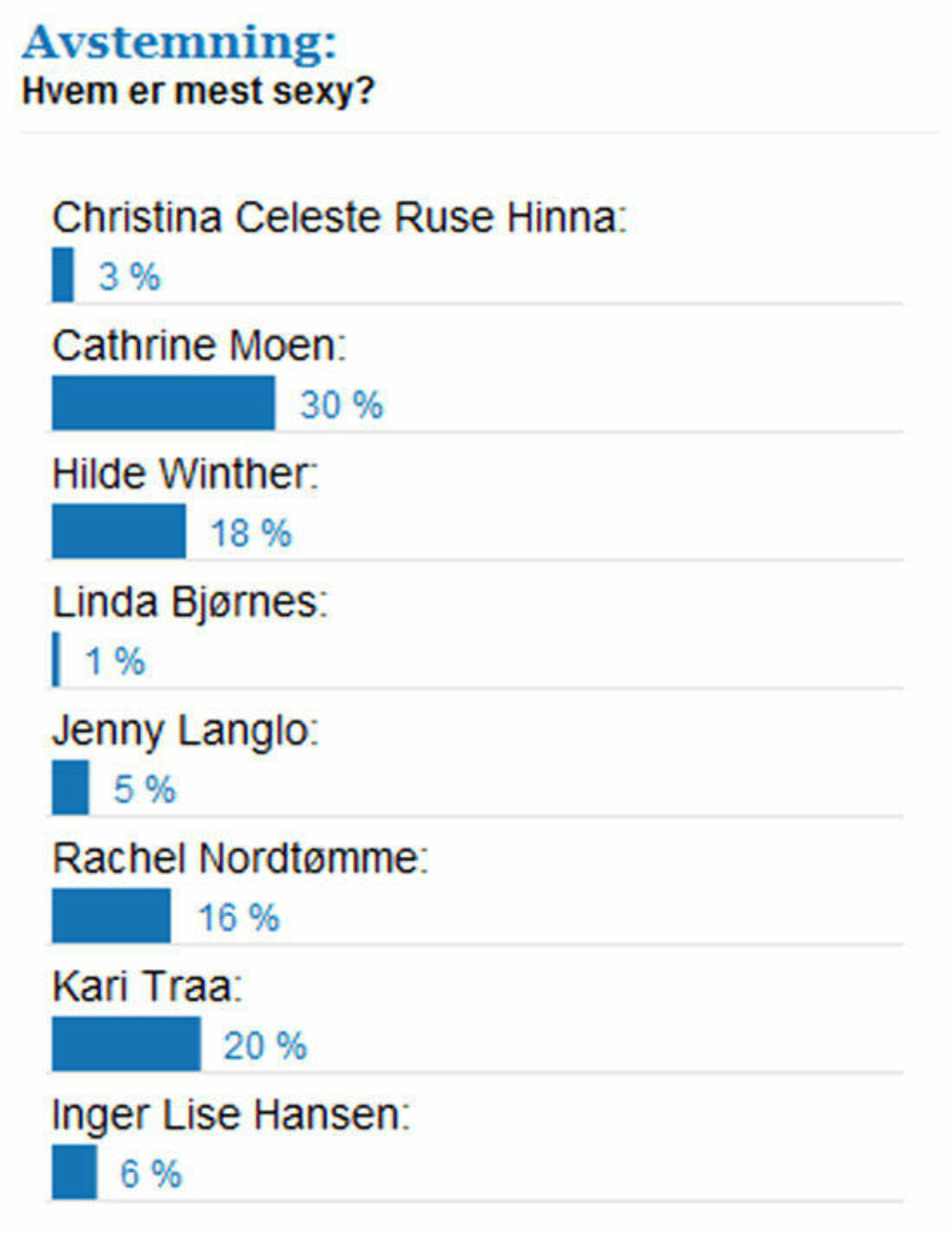The width and height of the screenshot is (952, 1233).
Task: Click Jenny Langlo's 5 % bar
Action: [70, 787]
